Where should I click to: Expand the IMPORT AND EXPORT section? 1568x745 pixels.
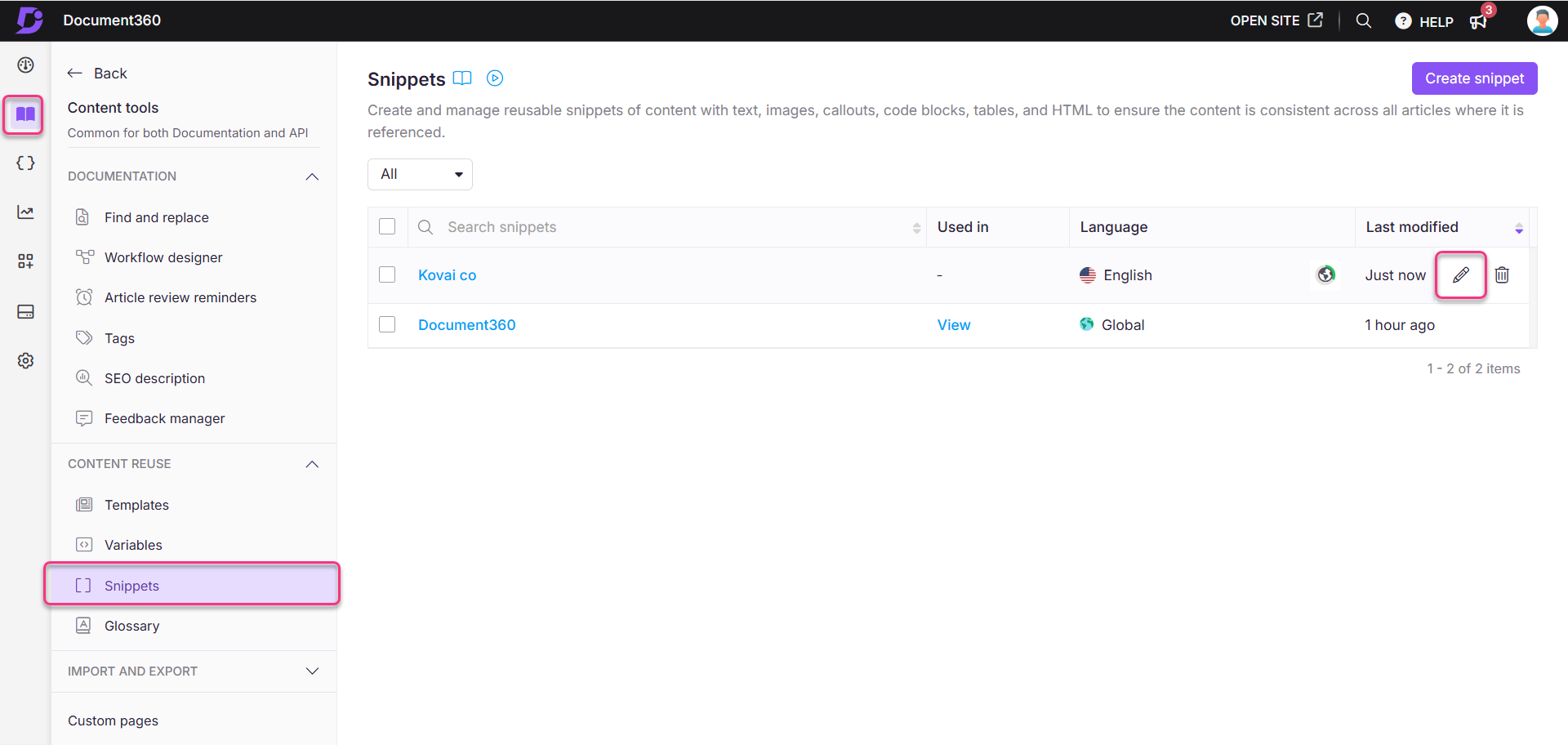[x=312, y=671]
